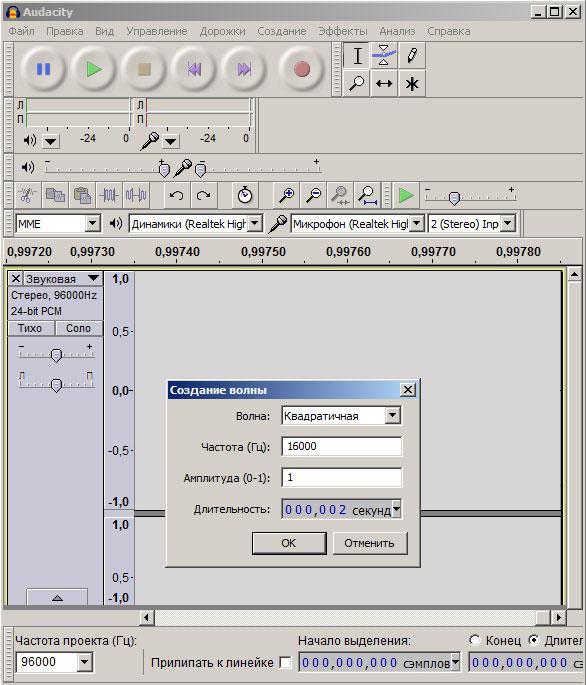The height and width of the screenshot is (685, 586).
Task: Click the Частота (Гц) input field
Action: tap(342, 446)
